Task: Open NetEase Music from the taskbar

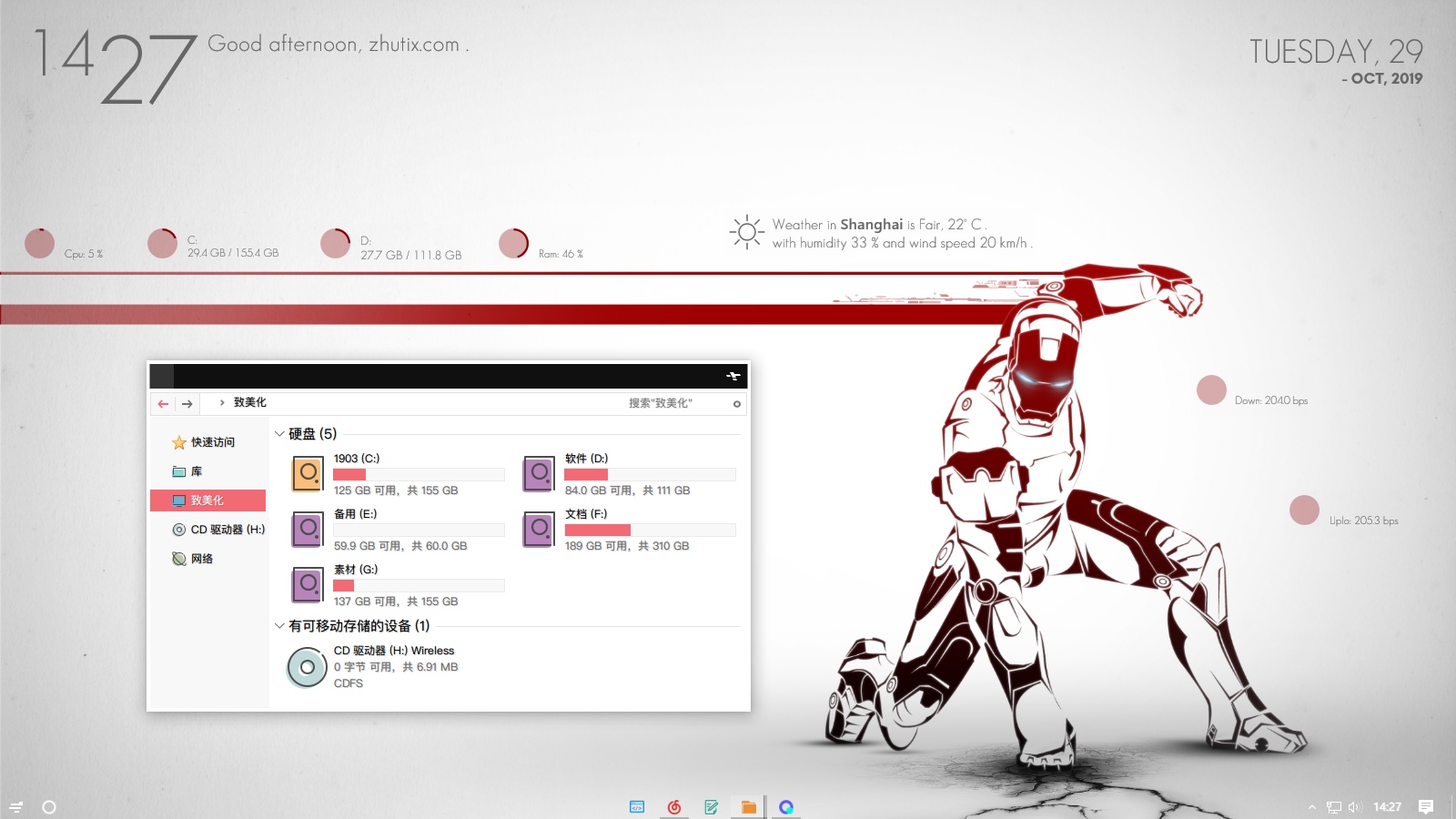Action: [x=674, y=807]
